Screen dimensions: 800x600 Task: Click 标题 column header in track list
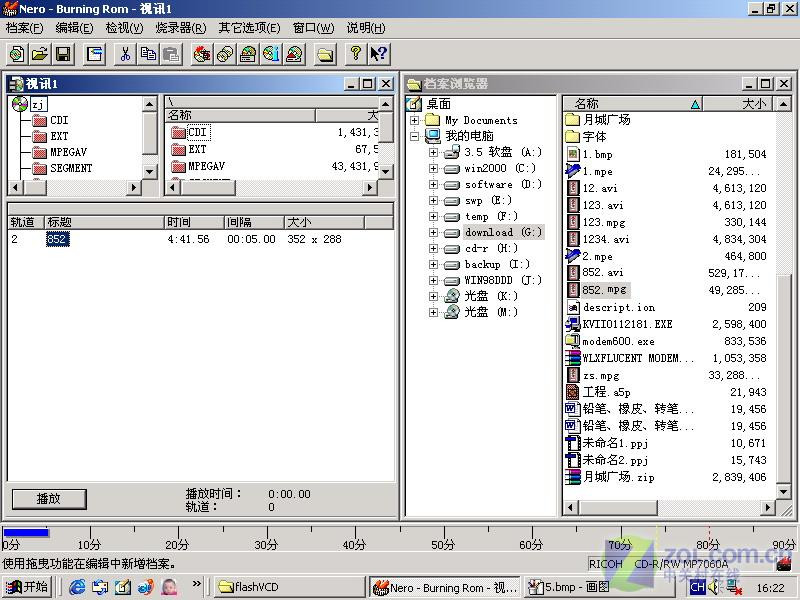(x=104, y=222)
